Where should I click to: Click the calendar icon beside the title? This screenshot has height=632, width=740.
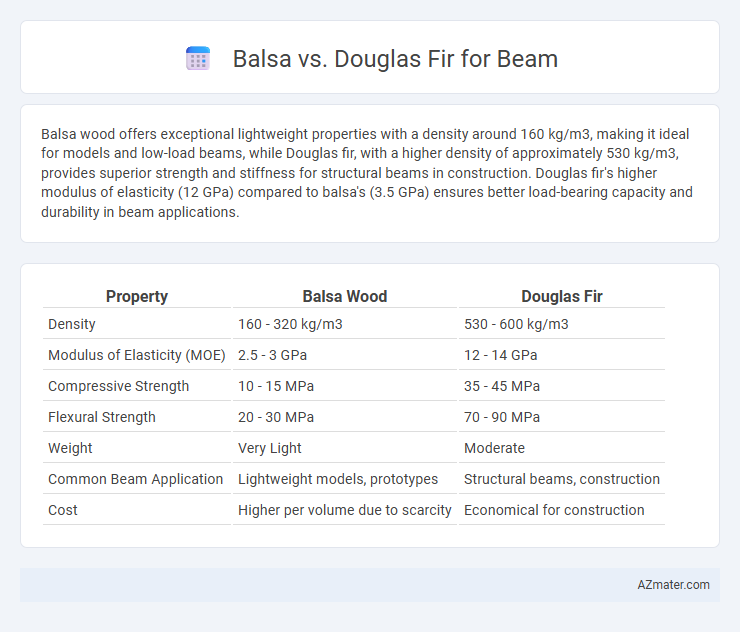point(198,59)
